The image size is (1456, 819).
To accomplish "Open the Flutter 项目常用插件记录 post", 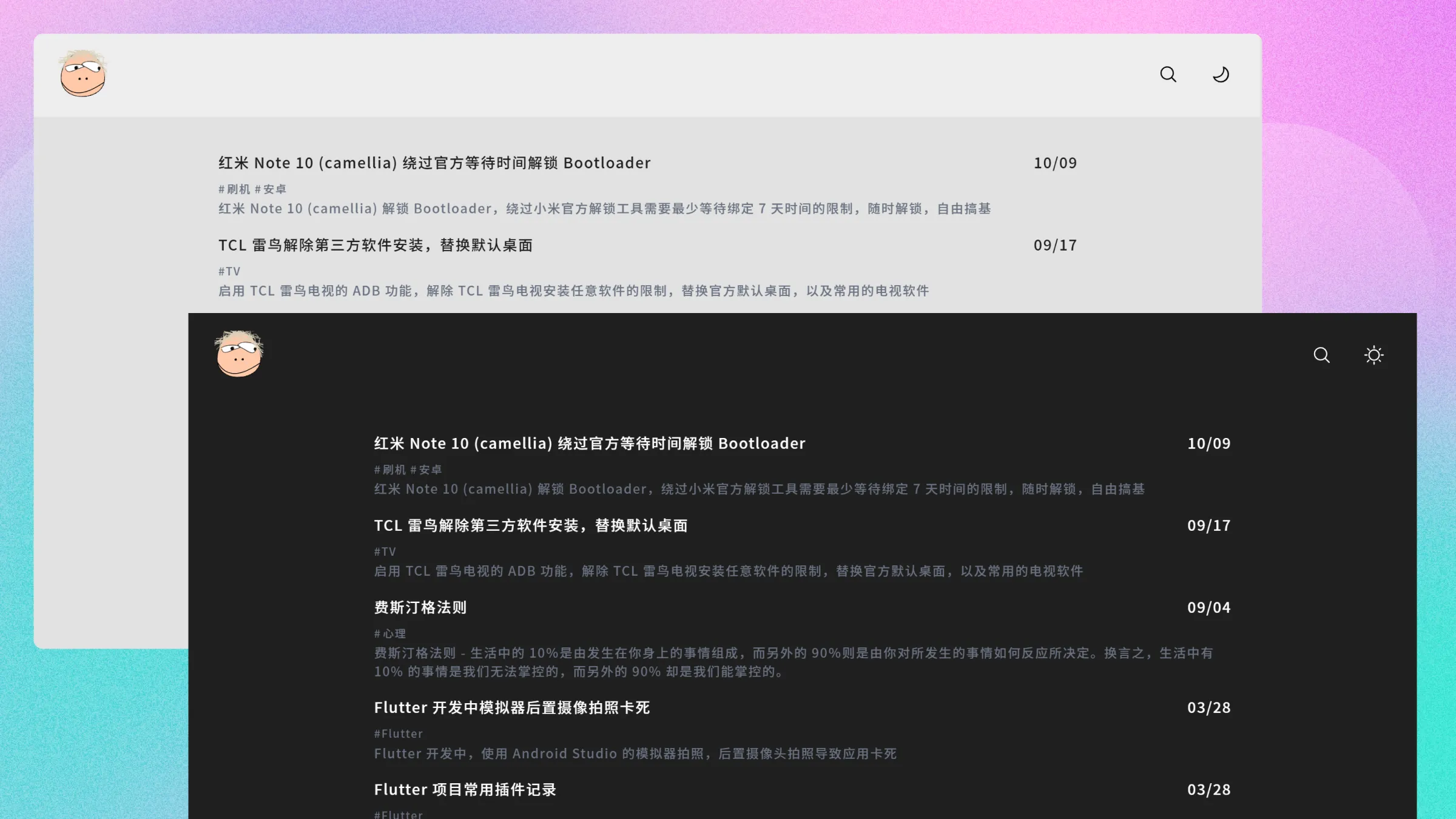I will (465, 789).
